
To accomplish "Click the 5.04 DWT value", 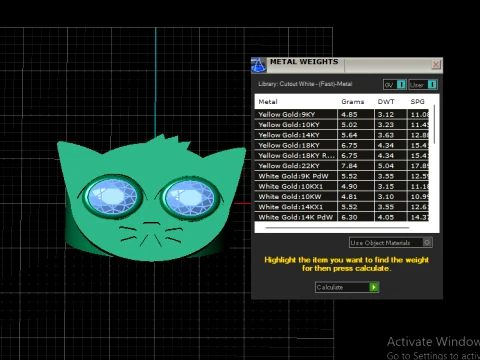I will 386,166.
